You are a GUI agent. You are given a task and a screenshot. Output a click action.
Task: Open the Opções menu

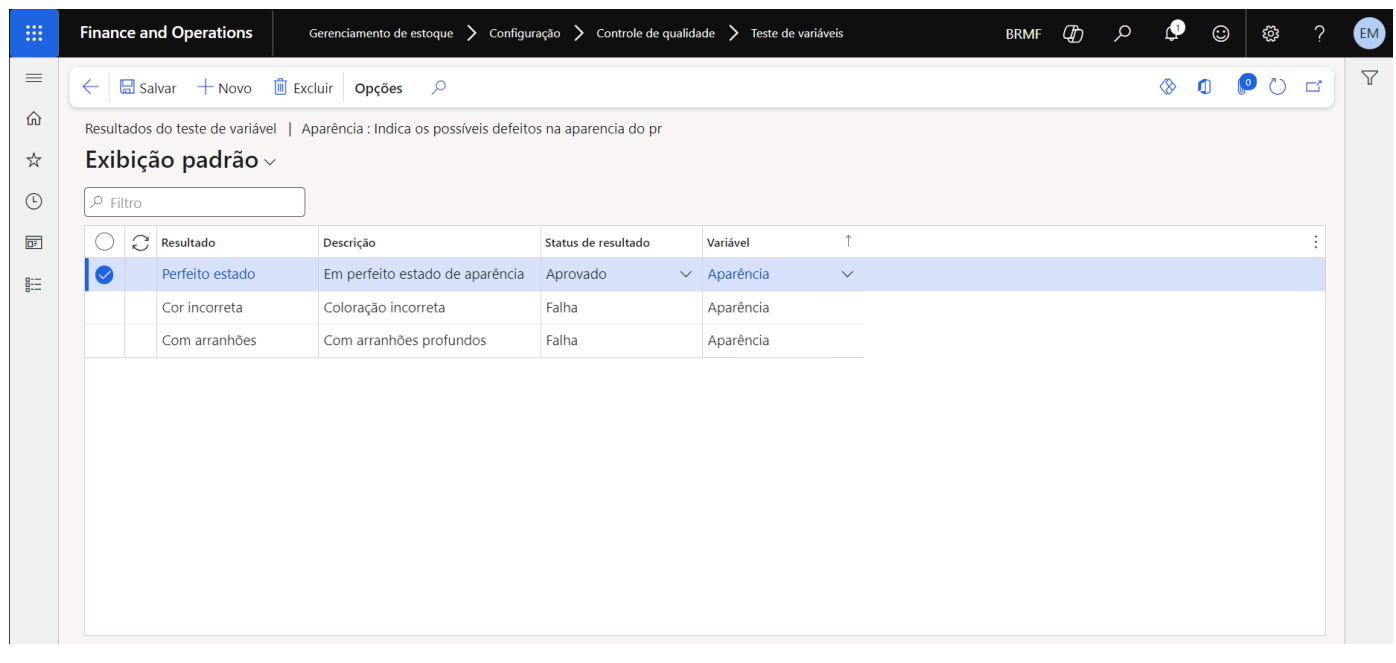tap(378, 88)
